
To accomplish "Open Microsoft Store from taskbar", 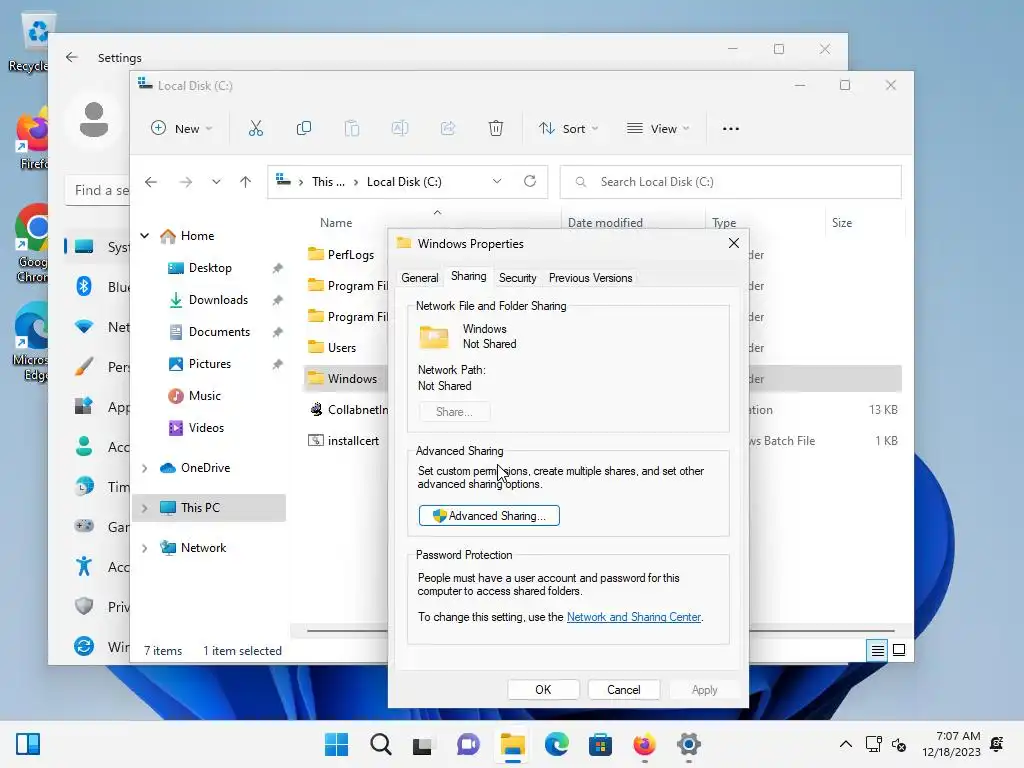I will coord(600,744).
